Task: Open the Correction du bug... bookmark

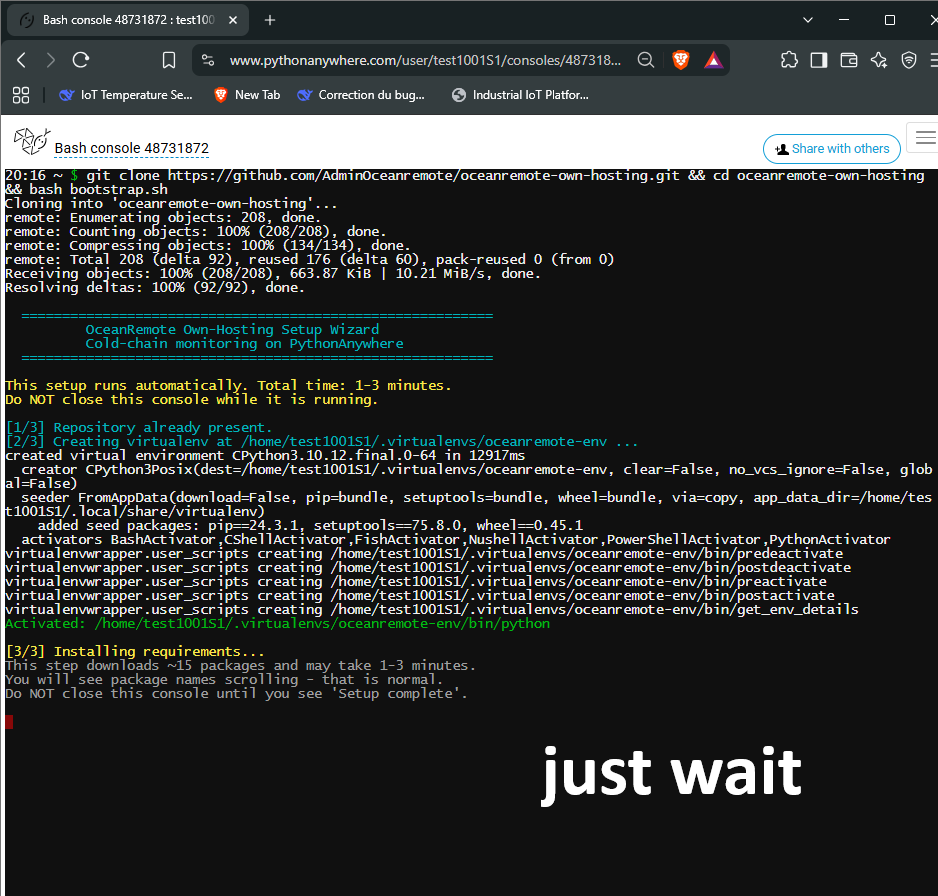Action: point(361,95)
